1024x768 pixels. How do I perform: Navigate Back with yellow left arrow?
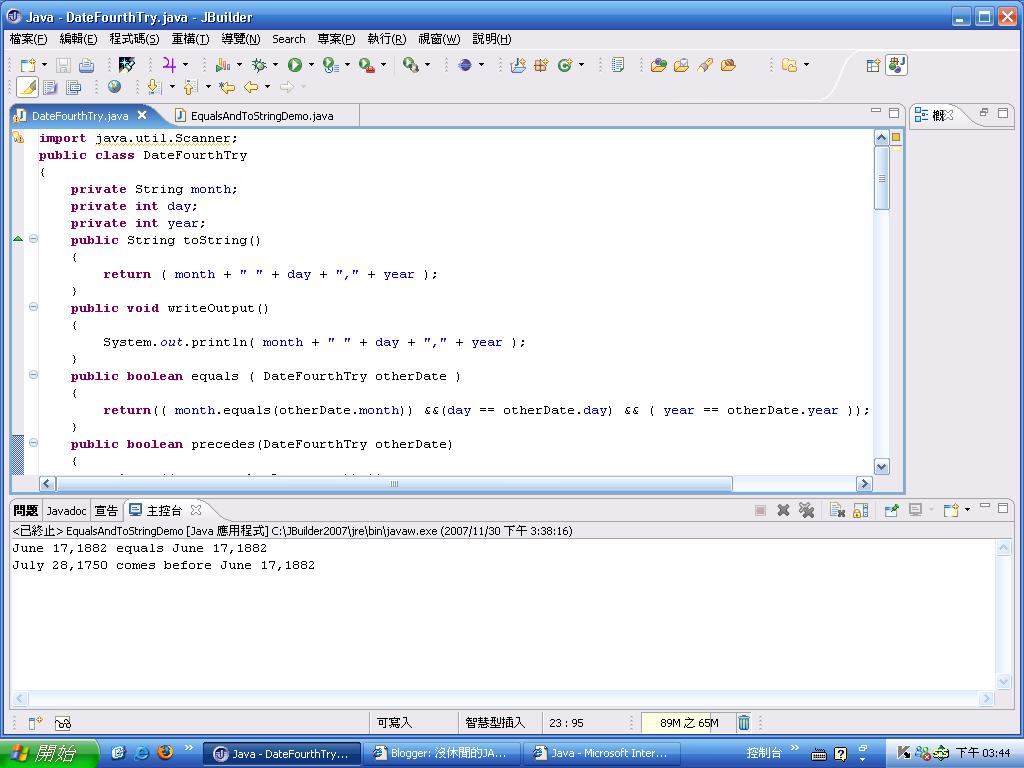tap(251, 86)
